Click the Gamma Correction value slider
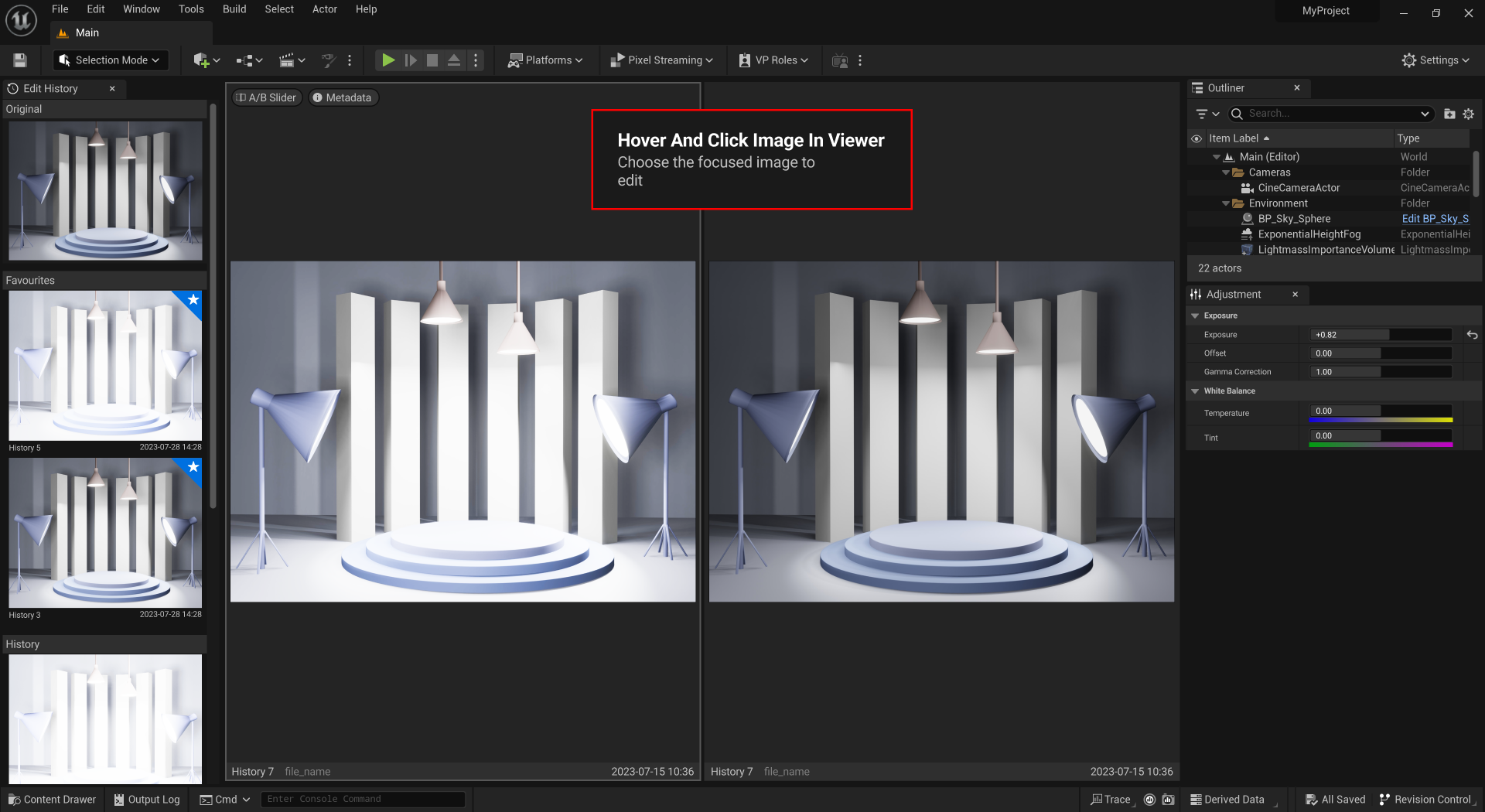 pyautogui.click(x=1381, y=372)
